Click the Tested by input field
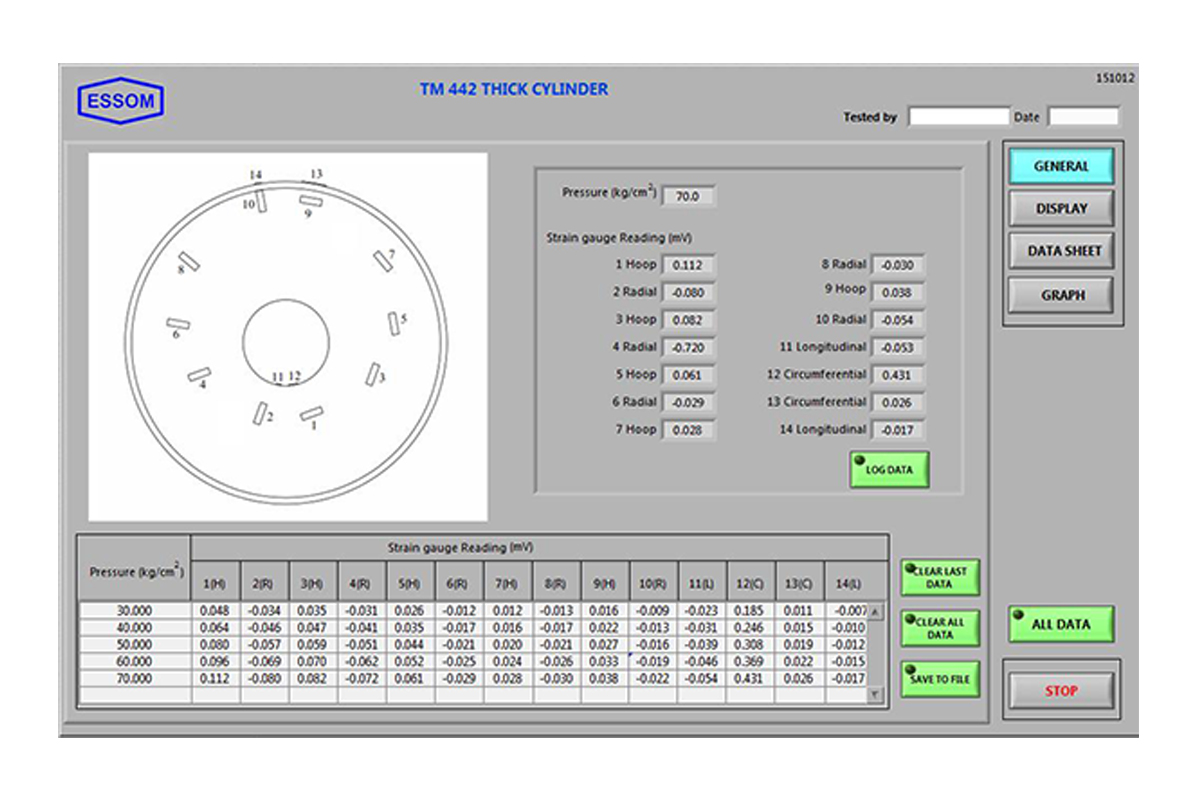The height and width of the screenshot is (800, 1200). (958, 117)
